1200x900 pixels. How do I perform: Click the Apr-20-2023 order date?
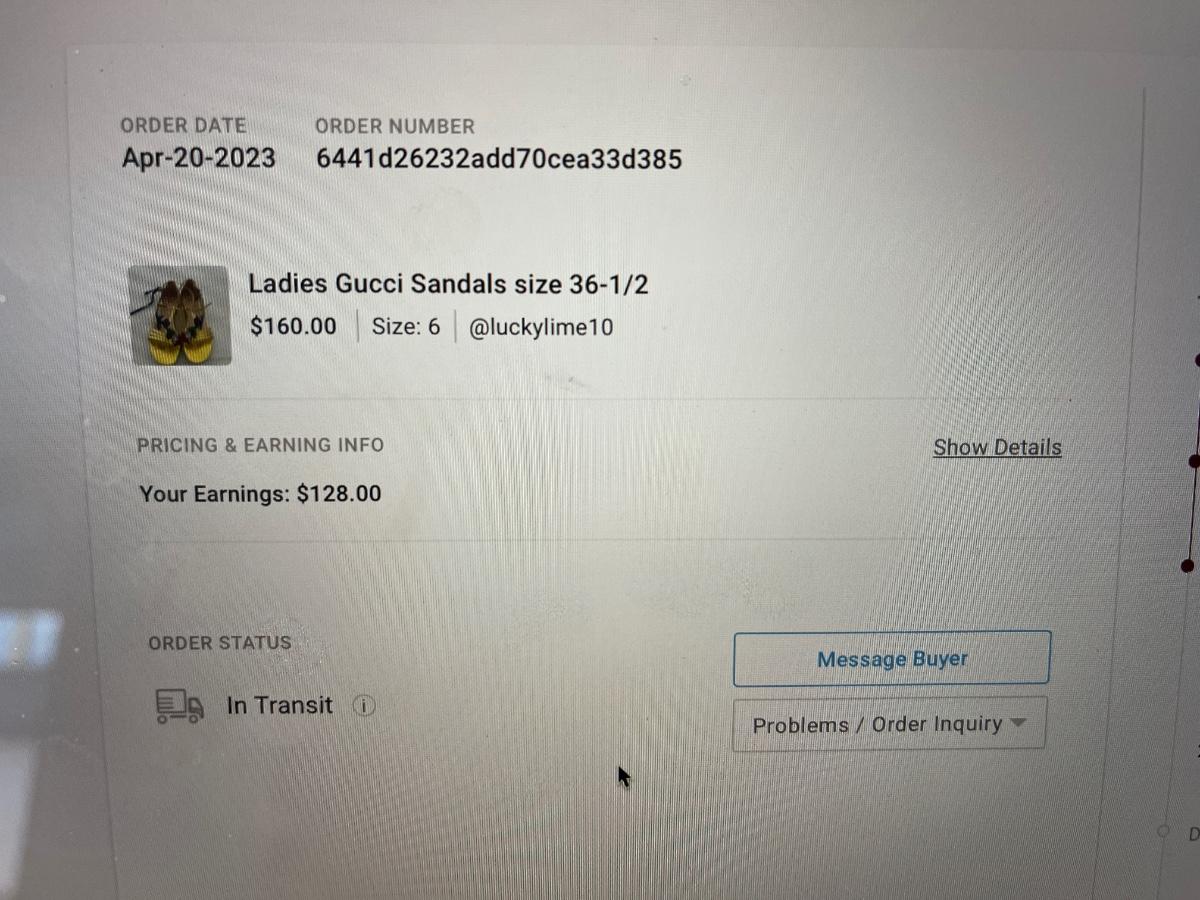(x=199, y=158)
